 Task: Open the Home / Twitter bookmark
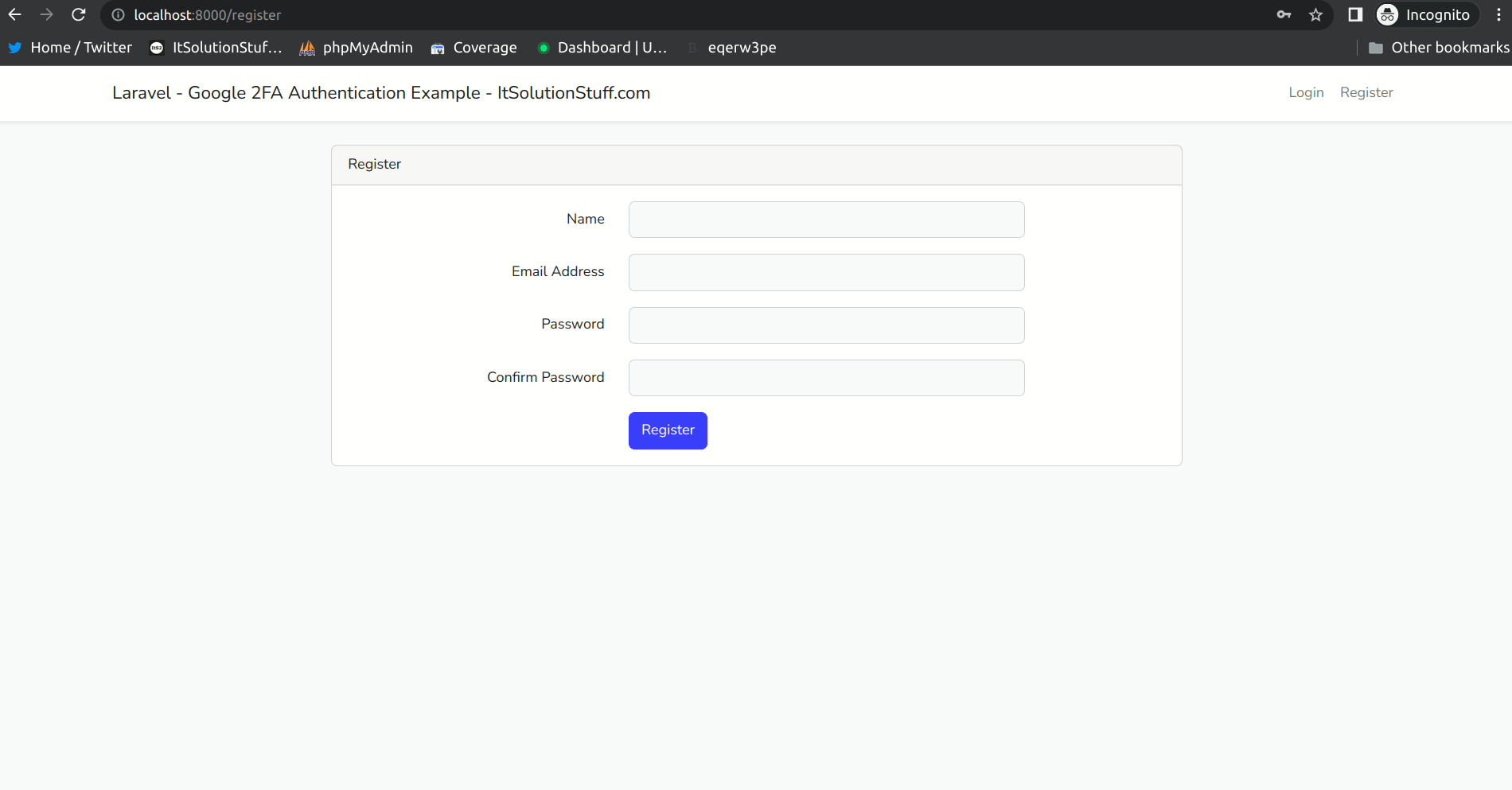tap(71, 48)
